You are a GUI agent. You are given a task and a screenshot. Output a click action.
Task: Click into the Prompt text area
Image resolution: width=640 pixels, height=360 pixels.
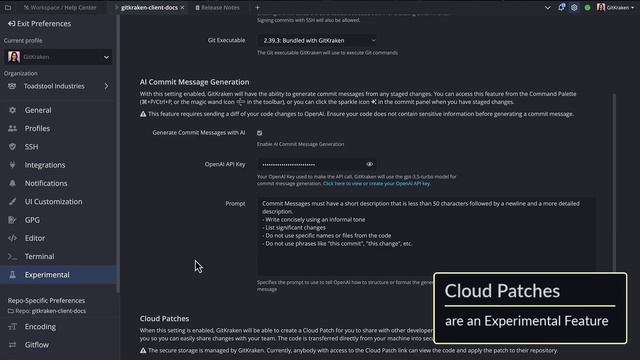(426, 237)
